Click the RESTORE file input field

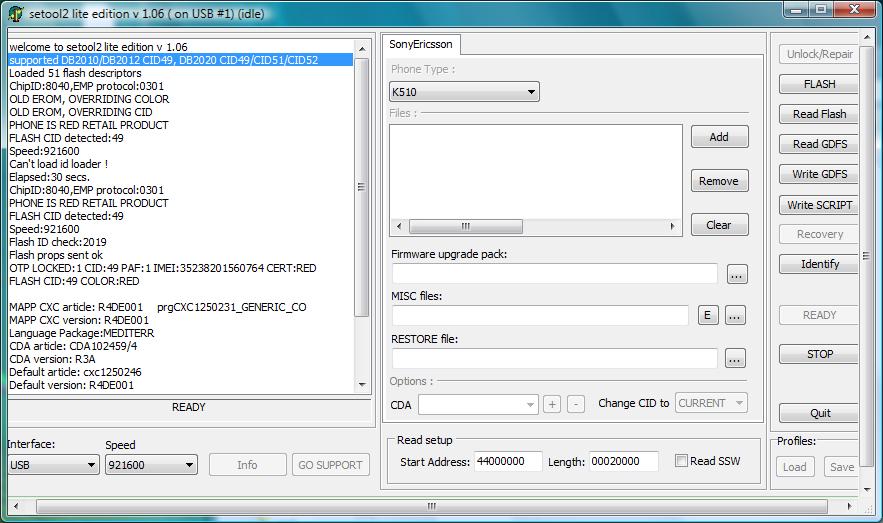click(555, 358)
